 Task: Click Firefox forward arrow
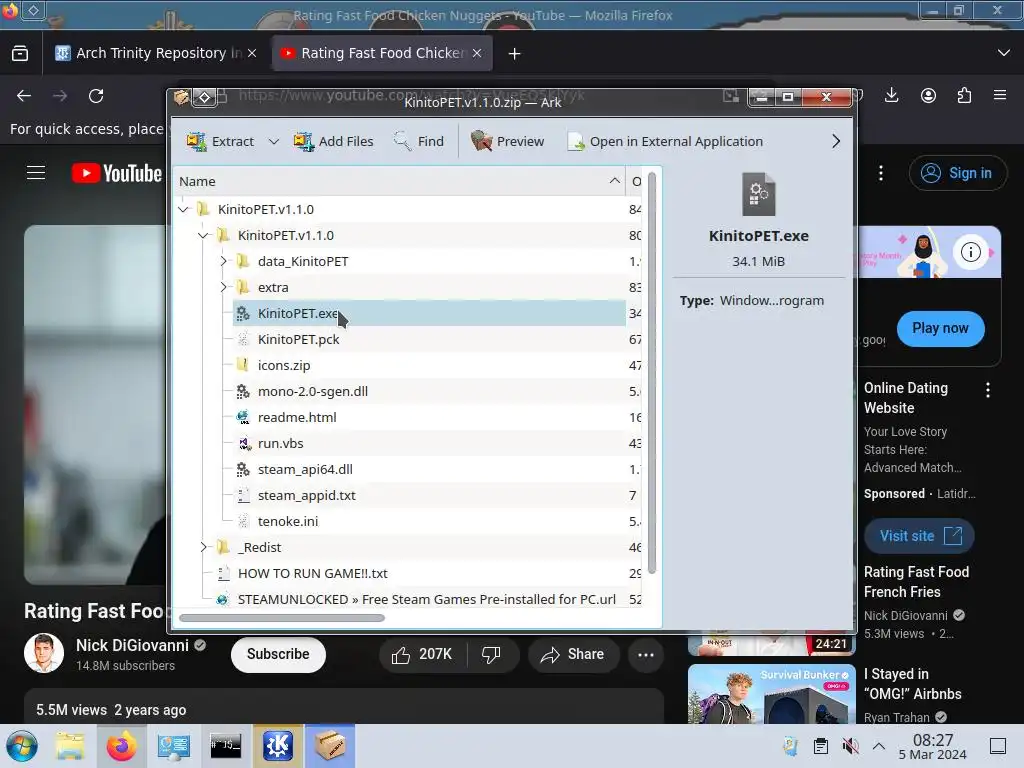[60, 96]
